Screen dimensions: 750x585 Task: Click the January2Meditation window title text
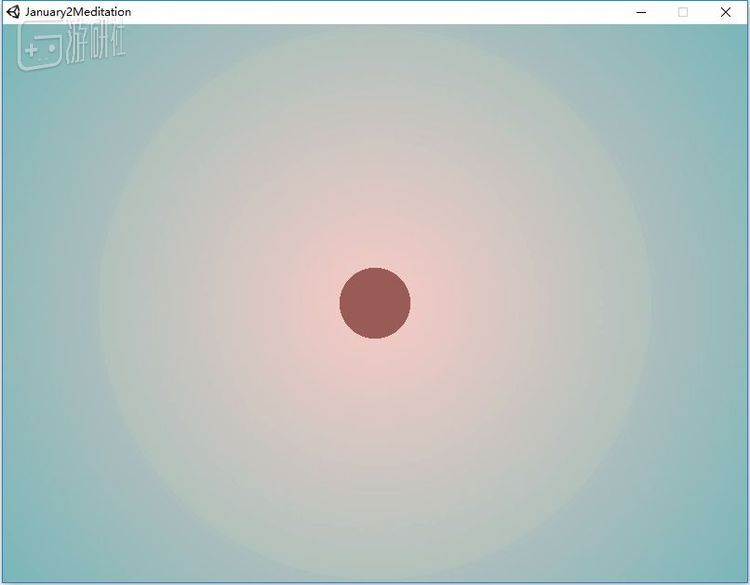(78, 12)
